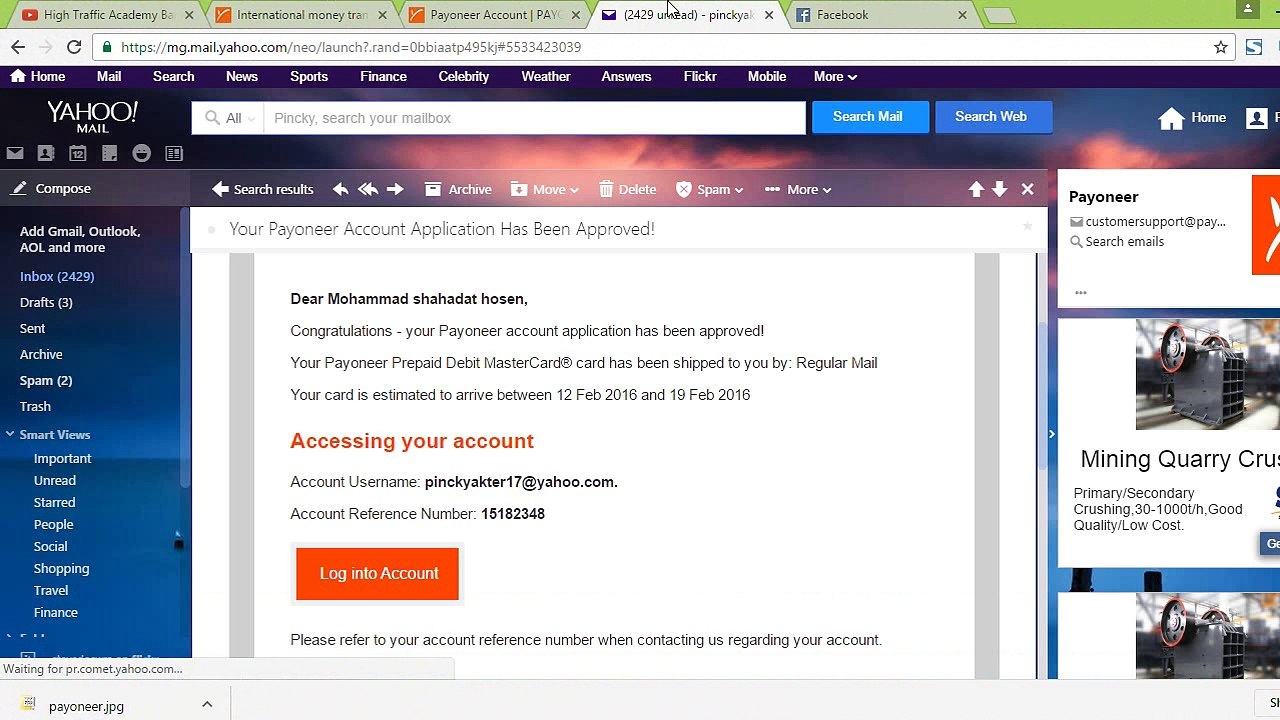Star the Payoneer email
This screenshot has height=720, width=1280.
pos(1027,227)
